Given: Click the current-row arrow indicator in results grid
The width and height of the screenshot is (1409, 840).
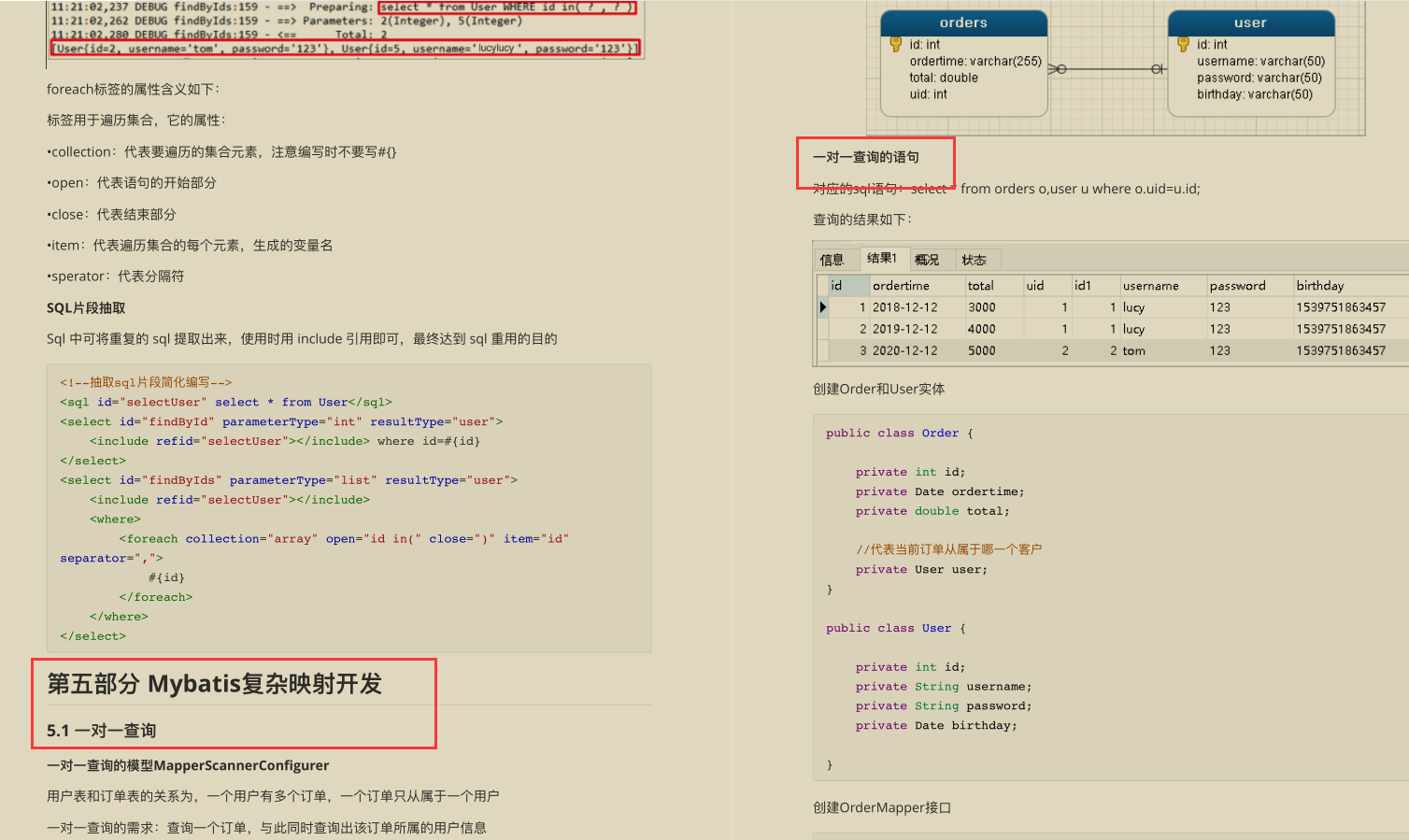Looking at the screenshot, I should click(822, 307).
